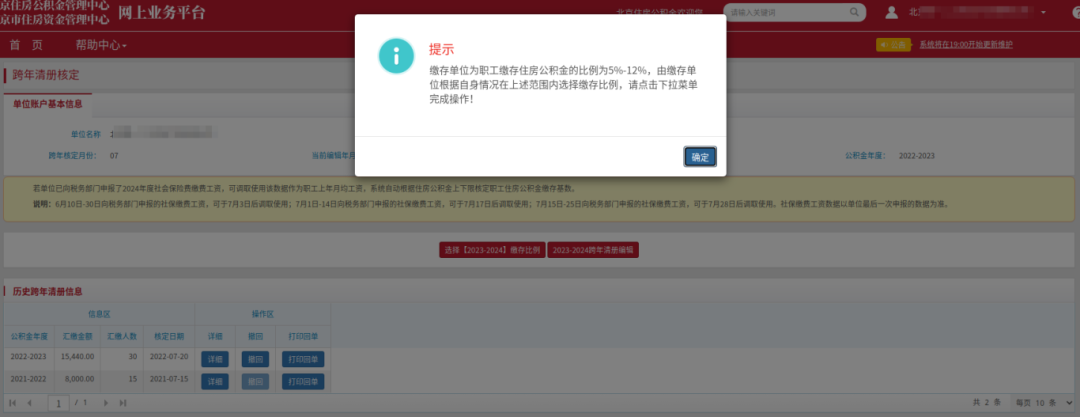
Task: Go to the next page with the pager arrow
Action: tap(106, 403)
